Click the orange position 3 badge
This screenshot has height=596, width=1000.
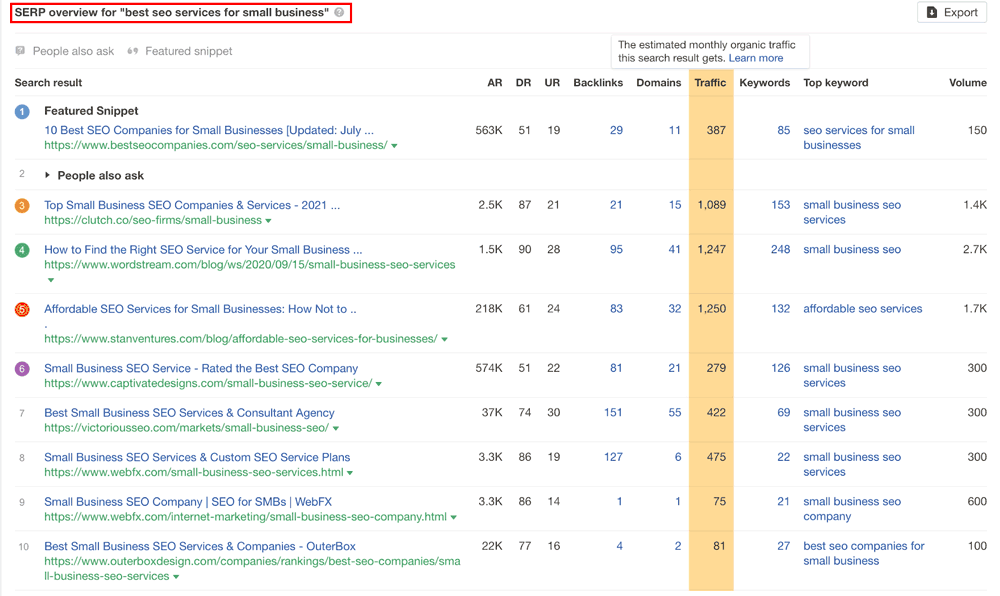[x=22, y=206]
